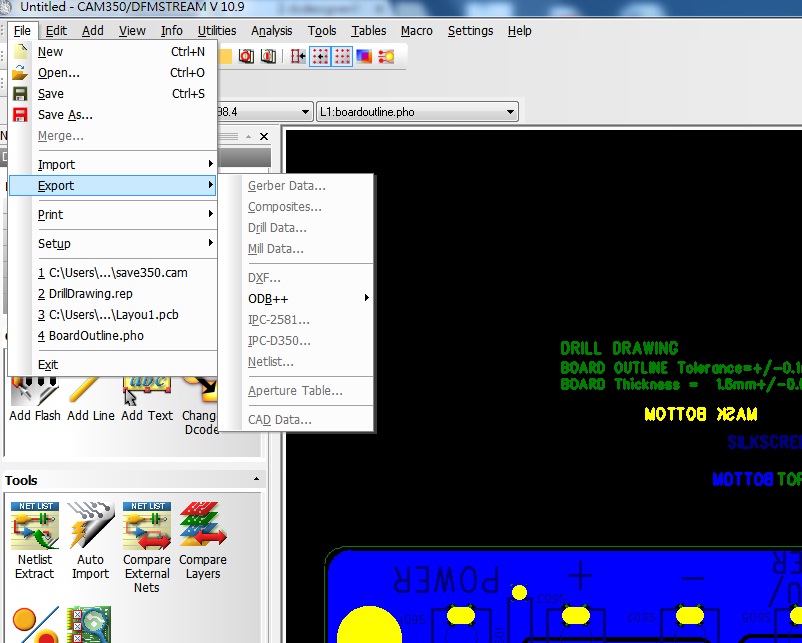Click the New document icon in File menu
The image size is (802, 643).
pos(20,51)
